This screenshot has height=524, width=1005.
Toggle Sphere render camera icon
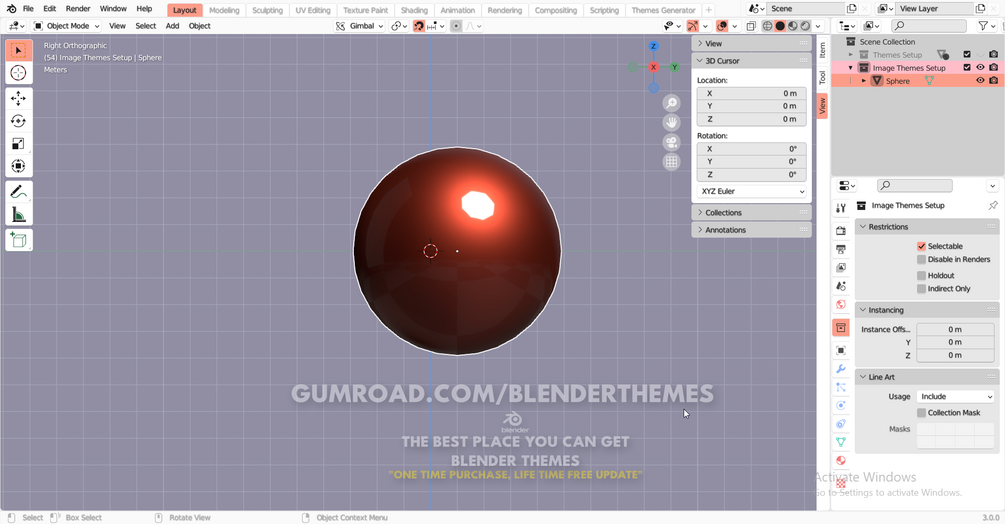coord(993,81)
